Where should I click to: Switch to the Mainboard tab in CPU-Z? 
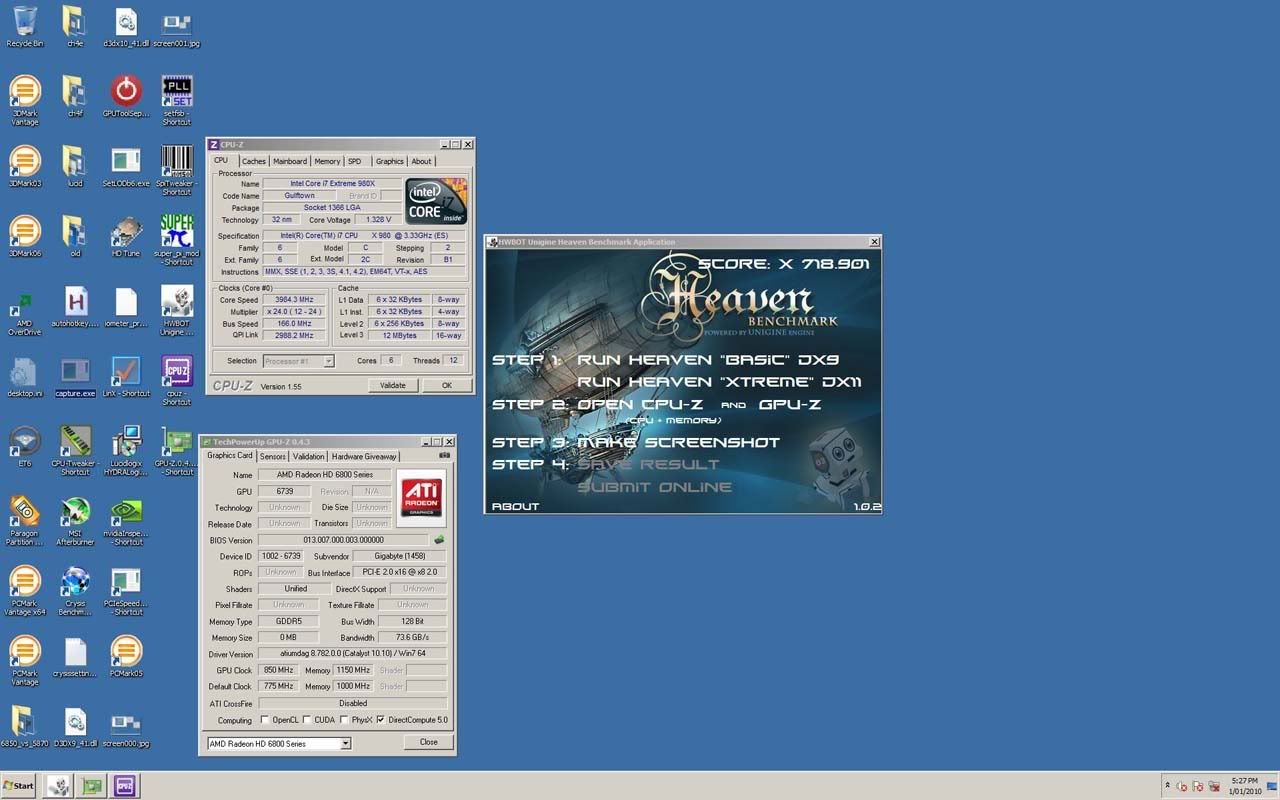[290, 161]
